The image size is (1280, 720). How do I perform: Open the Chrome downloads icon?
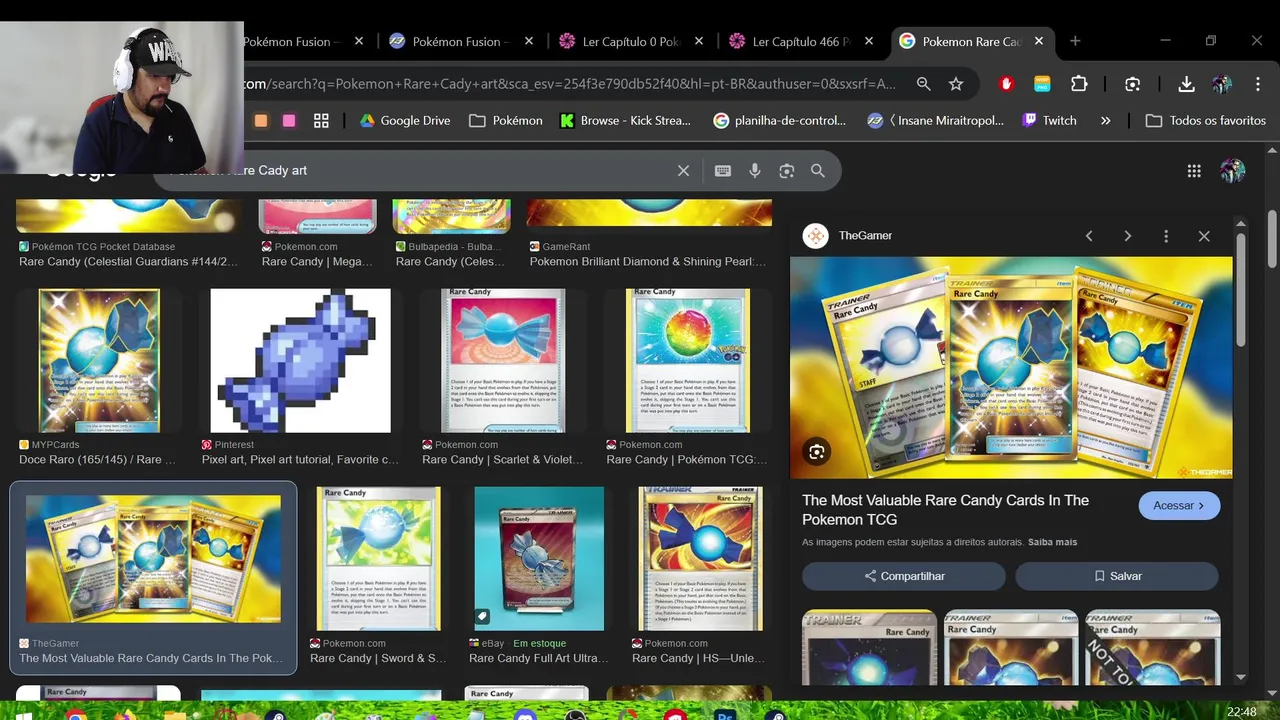pyautogui.click(x=1186, y=84)
